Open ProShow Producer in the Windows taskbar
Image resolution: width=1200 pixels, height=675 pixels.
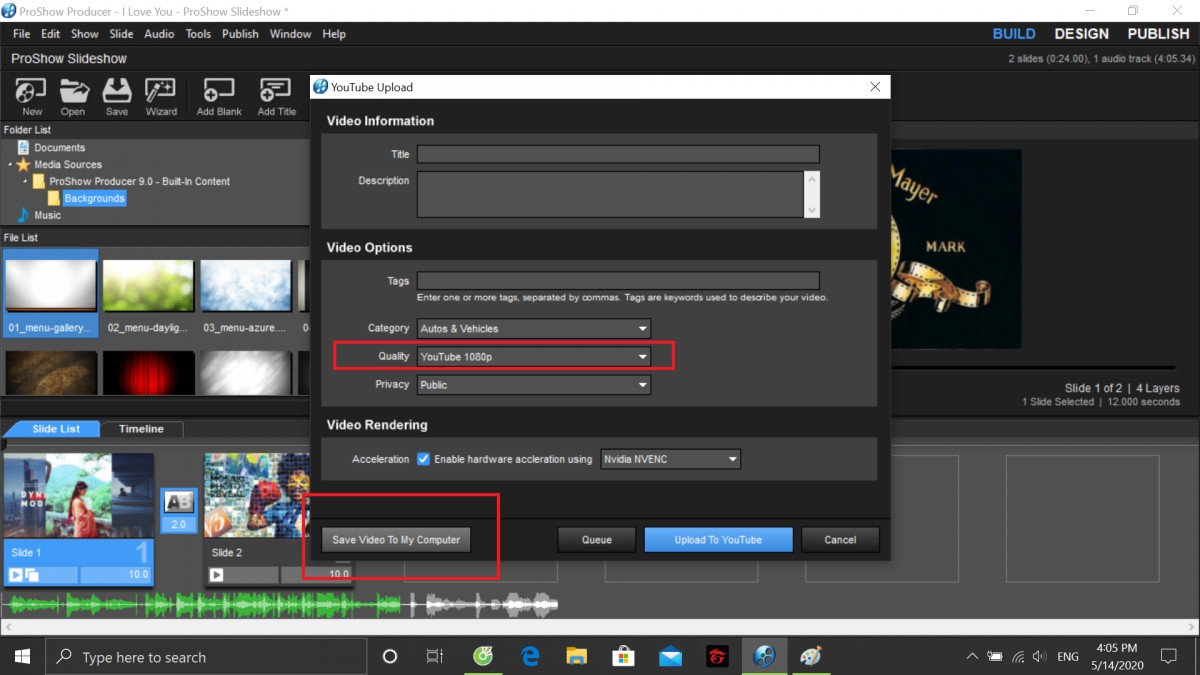[765, 657]
